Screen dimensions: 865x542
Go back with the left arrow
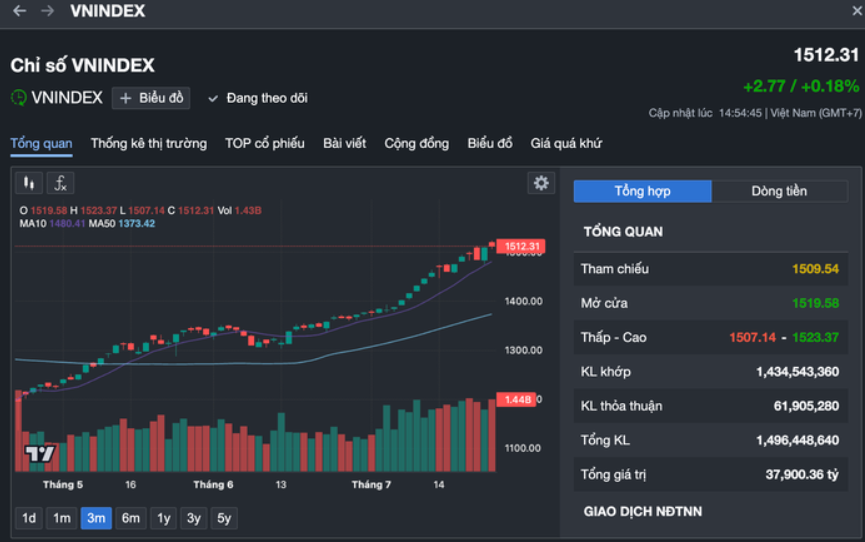coord(19,11)
